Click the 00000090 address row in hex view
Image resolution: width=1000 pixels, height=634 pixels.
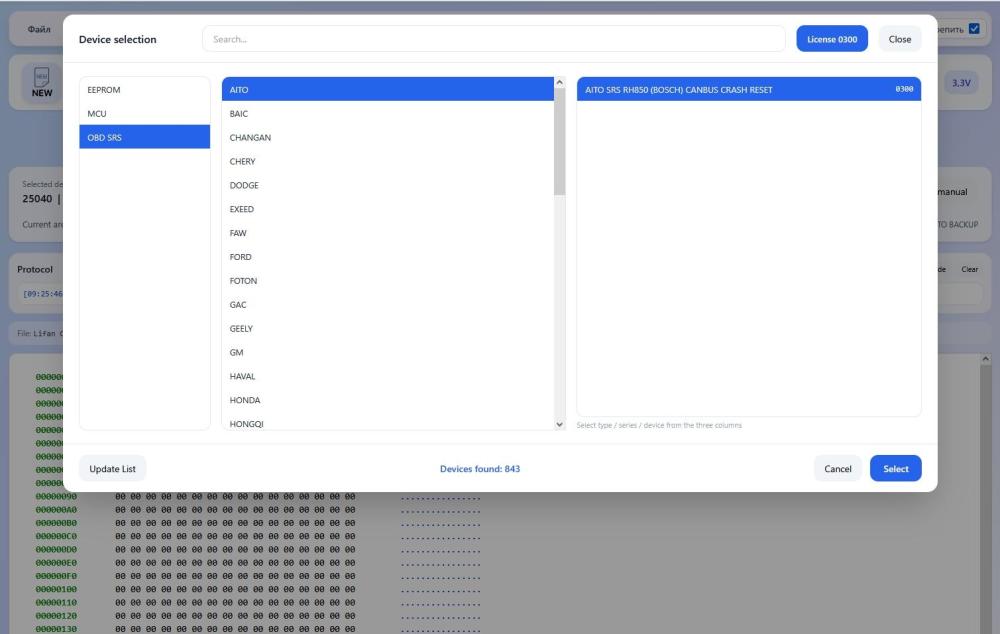click(x=56, y=496)
